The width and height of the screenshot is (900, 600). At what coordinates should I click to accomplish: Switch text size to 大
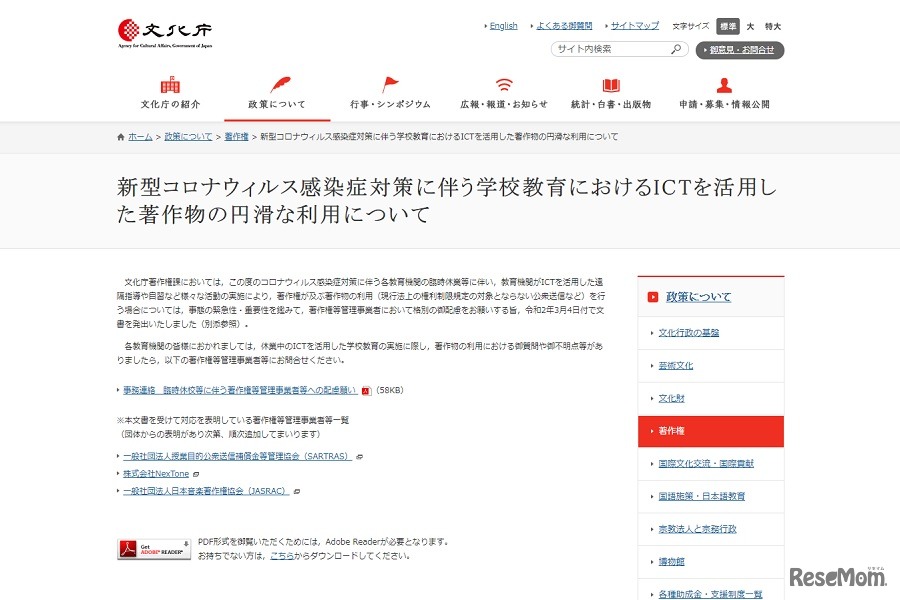click(752, 26)
